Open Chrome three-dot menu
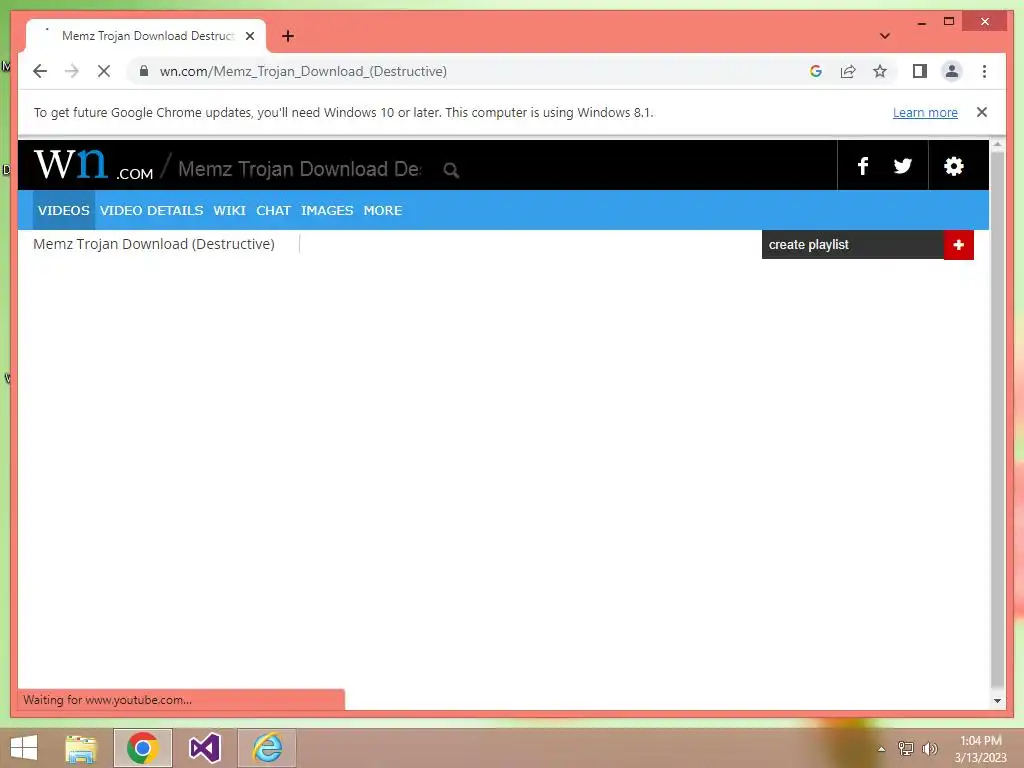The width and height of the screenshot is (1024, 768). [984, 71]
